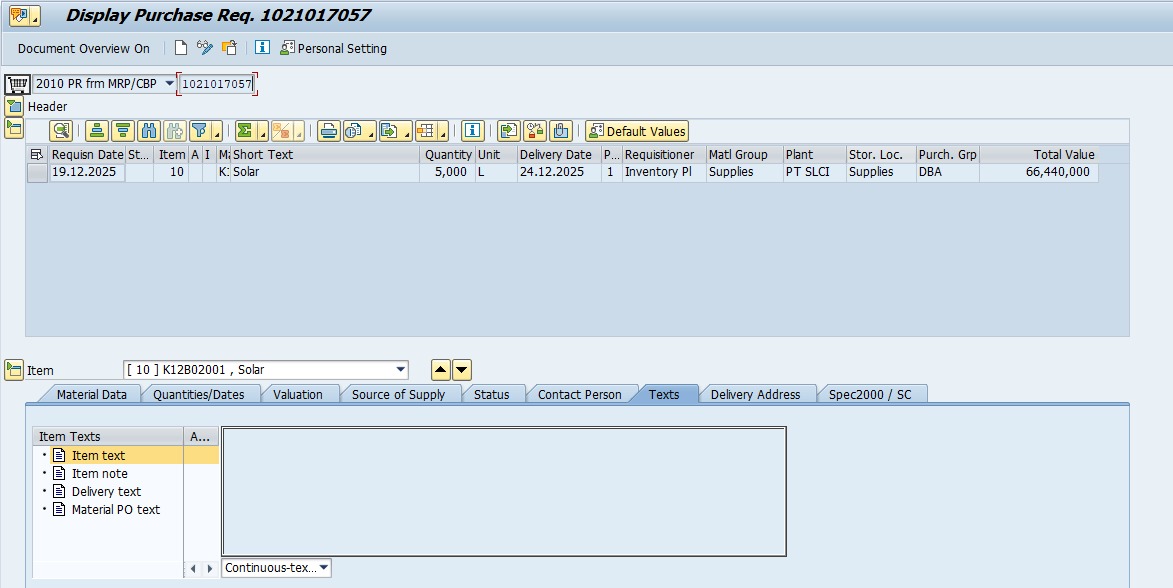The width and height of the screenshot is (1173, 588).
Task: Open the PR document type dropdown
Action: coord(169,84)
